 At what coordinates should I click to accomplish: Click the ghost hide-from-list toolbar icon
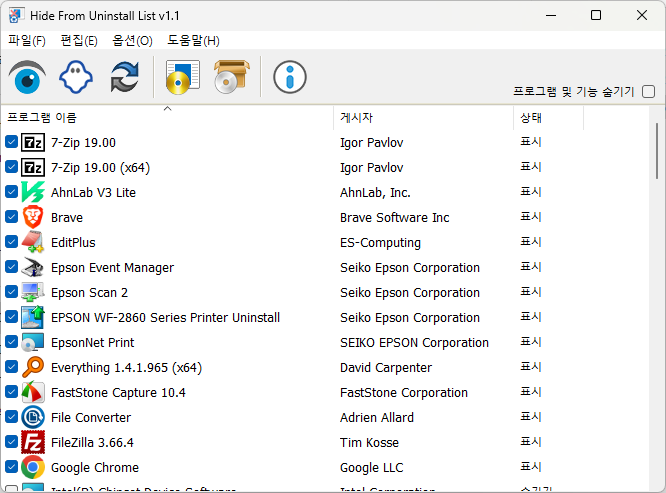[76, 77]
